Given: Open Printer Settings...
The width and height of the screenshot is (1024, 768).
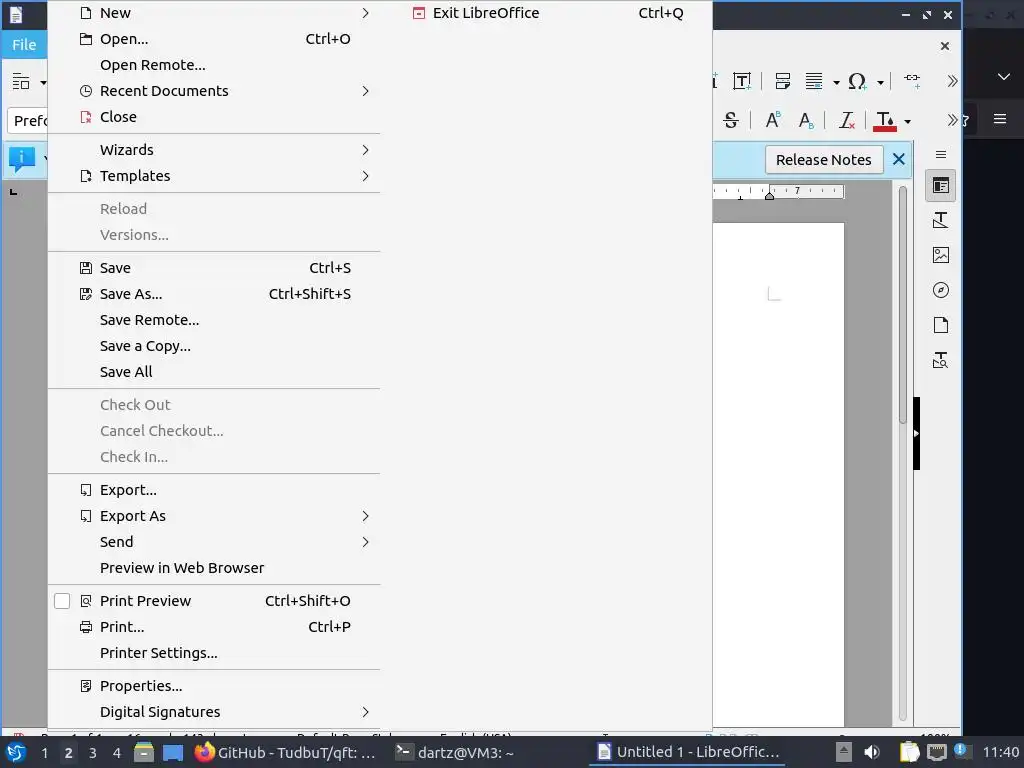Looking at the screenshot, I should click(x=214, y=653).
